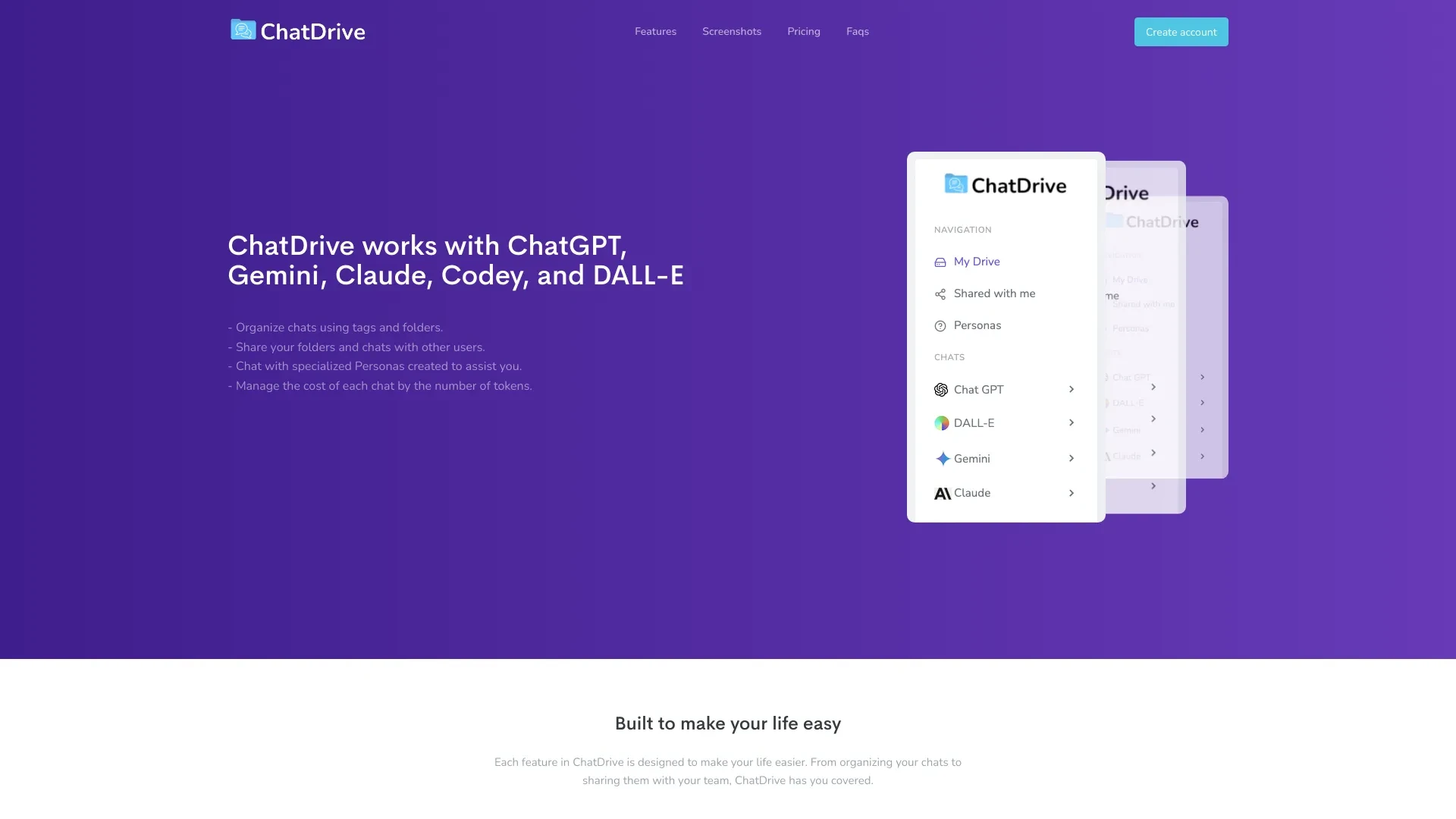1456x819 pixels.
Task: Toggle Shared with me selection
Action: click(994, 293)
